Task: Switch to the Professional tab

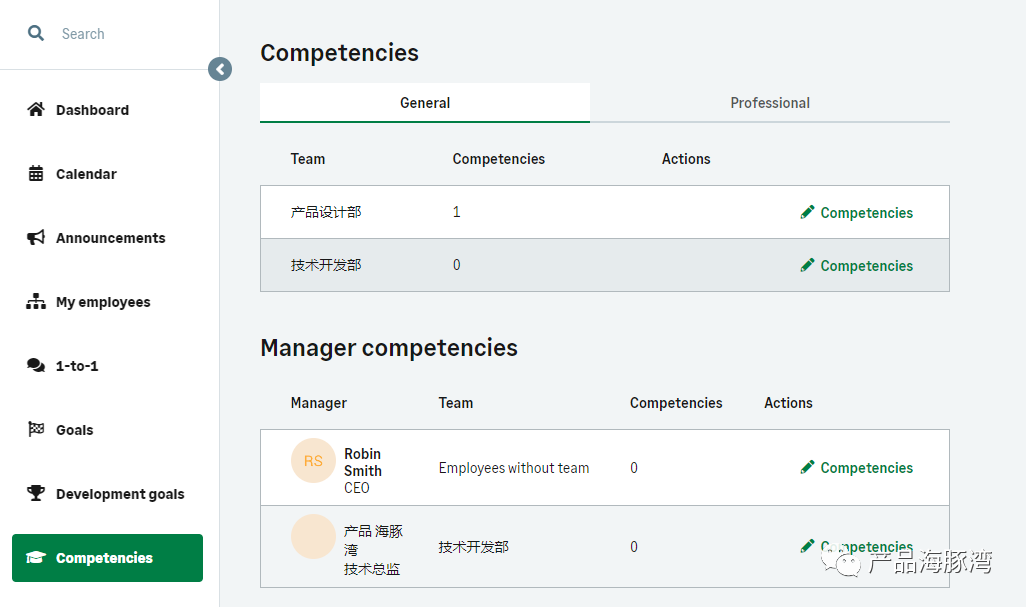Action: point(770,103)
